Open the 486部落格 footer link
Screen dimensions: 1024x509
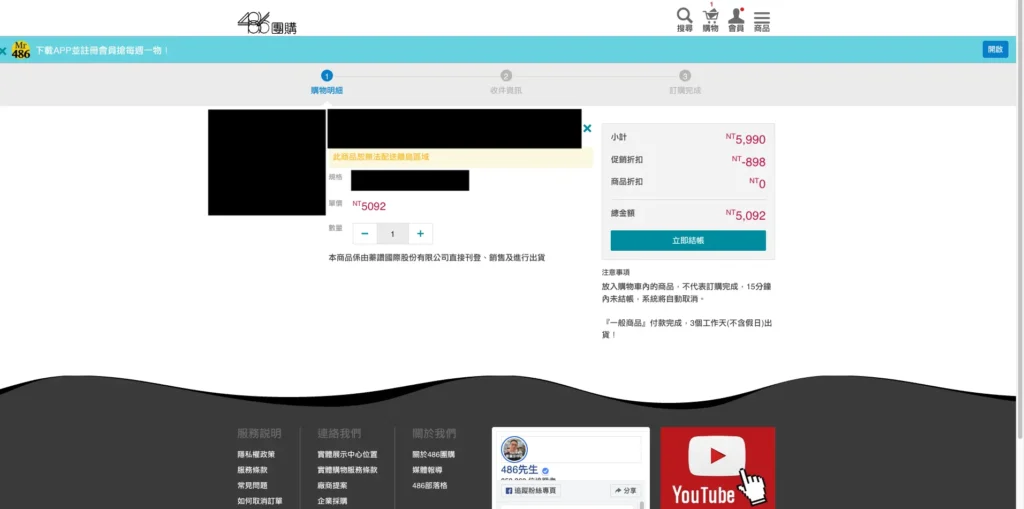tap(430, 485)
